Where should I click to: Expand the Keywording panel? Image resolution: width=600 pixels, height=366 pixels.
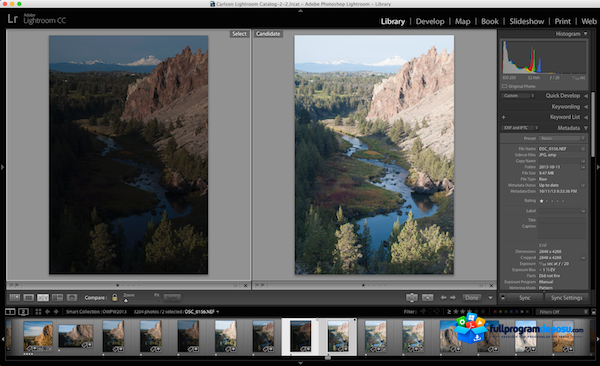pos(585,107)
